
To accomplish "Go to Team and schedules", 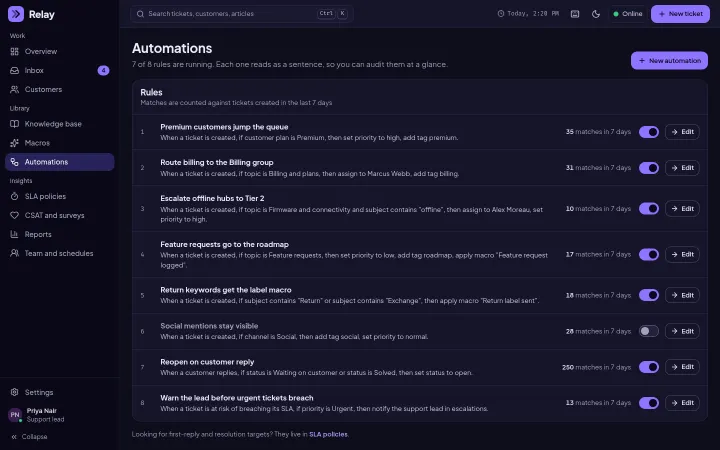I will (x=60, y=253).
